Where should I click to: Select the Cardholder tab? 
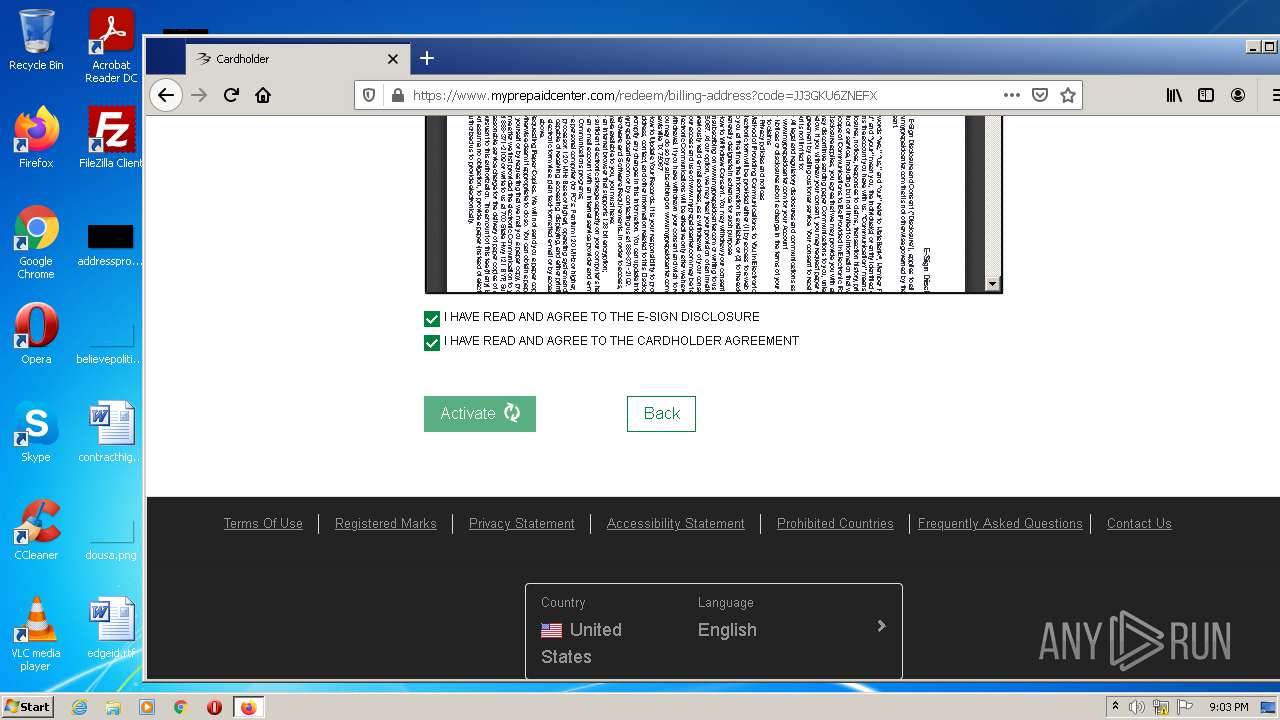click(298, 59)
